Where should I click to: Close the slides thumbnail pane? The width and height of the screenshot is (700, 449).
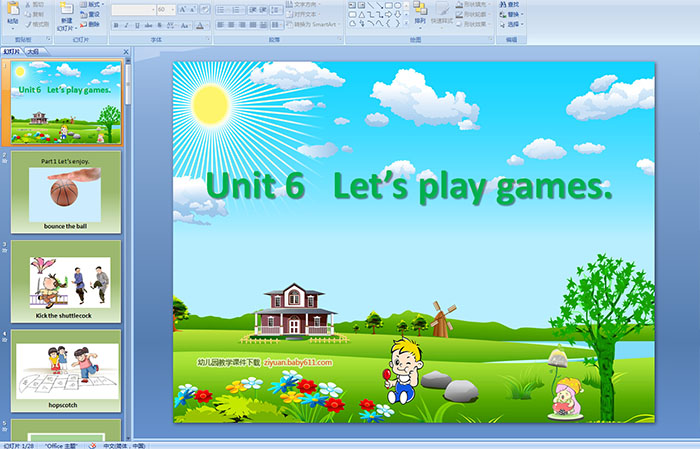126,52
